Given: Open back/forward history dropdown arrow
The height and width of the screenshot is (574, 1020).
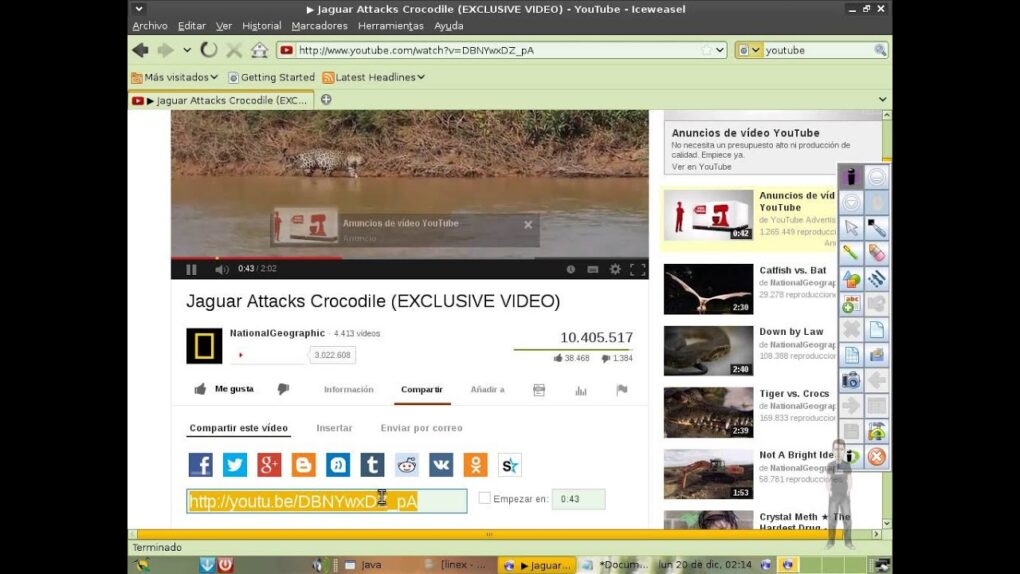Looking at the screenshot, I should pos(187,49).
